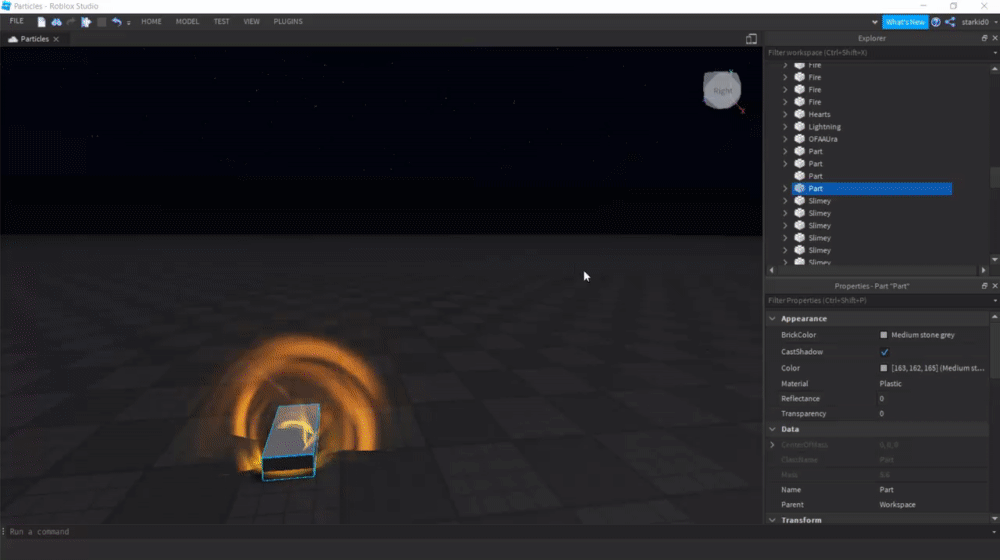The height and width of the screenshot is (560, 1000).
Task: Select the OFAAUra item in Explorer
Action: [x=823, y=138]
